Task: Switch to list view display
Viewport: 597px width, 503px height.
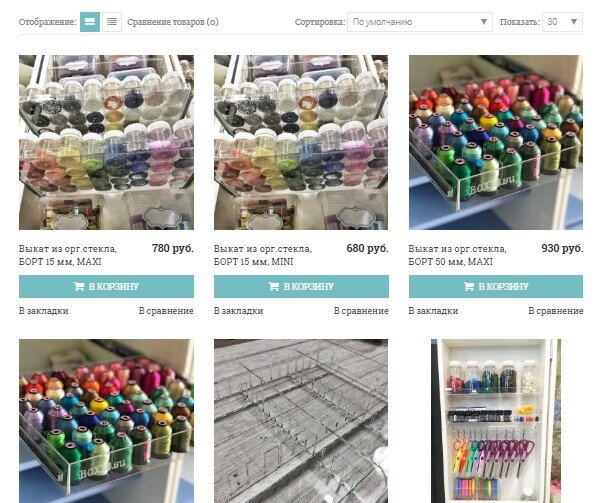Action: tap(112, 22)
